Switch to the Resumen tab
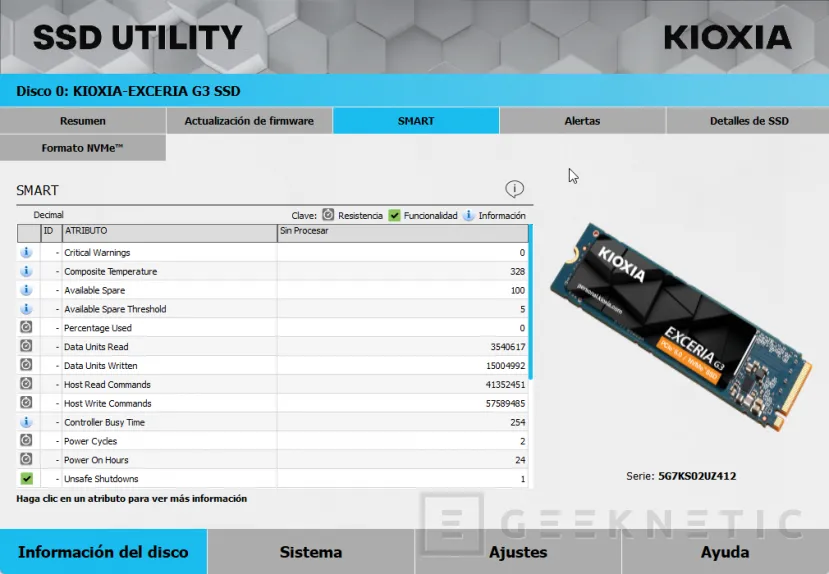The width and height of the screenshot is (829, 574). click(x=83, y=121)
